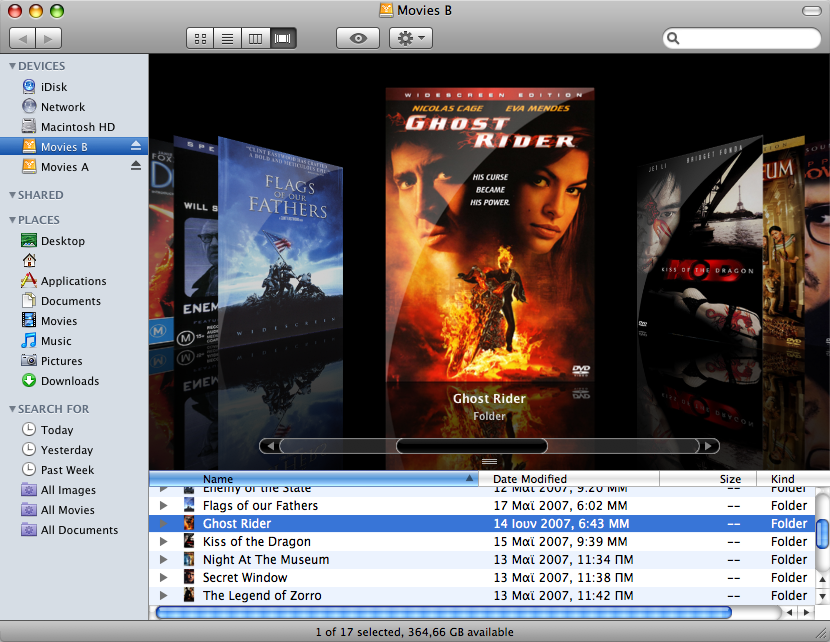Open Applications in the sidebar
This screenshot has height=642, width=830.
click(x=74, y=281)
